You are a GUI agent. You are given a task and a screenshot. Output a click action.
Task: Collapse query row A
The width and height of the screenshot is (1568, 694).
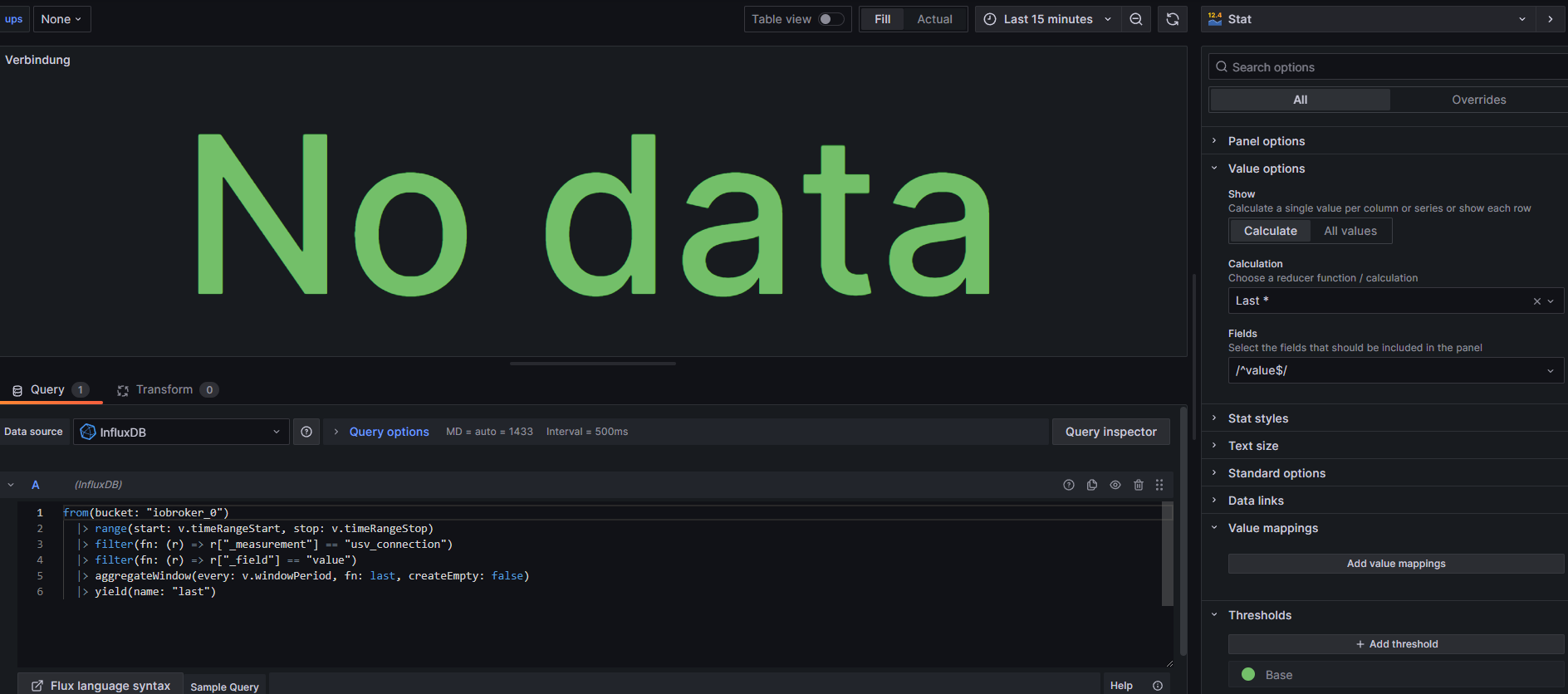coord(11,485)
